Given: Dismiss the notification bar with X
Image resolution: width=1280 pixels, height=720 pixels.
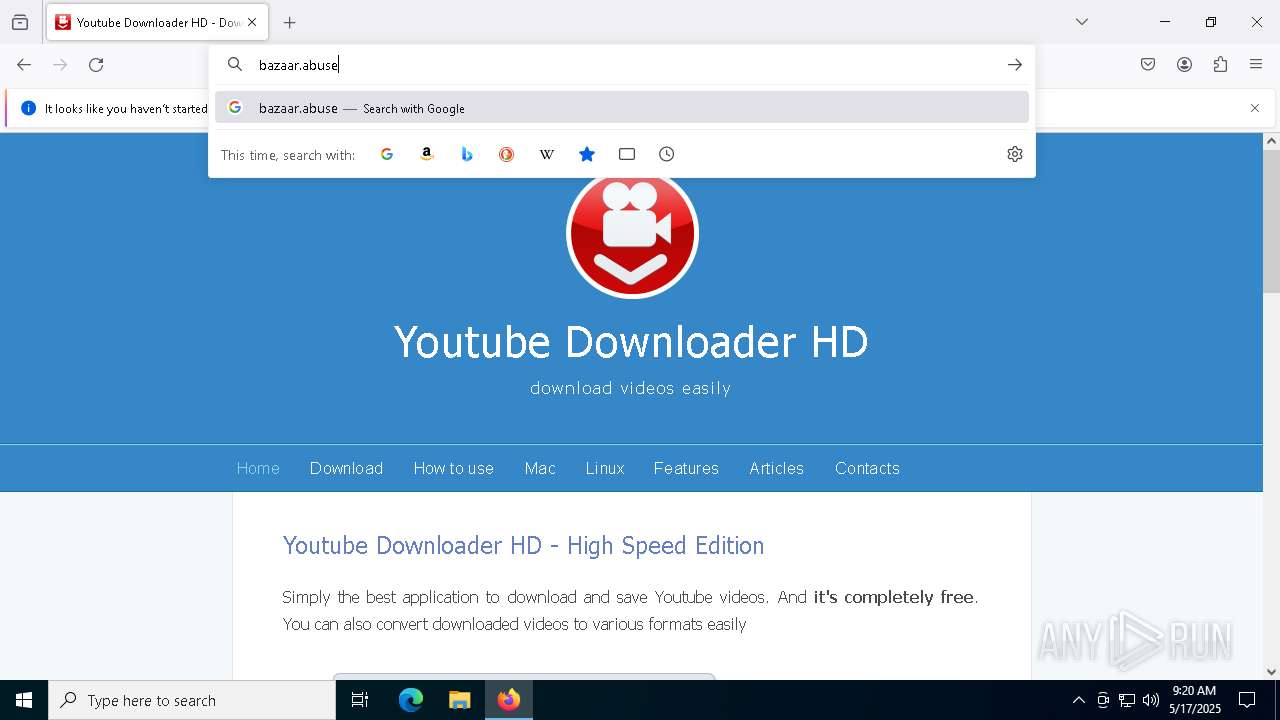Looking at the screenshot, I should pyautogui.click(x=1255, y=108).
